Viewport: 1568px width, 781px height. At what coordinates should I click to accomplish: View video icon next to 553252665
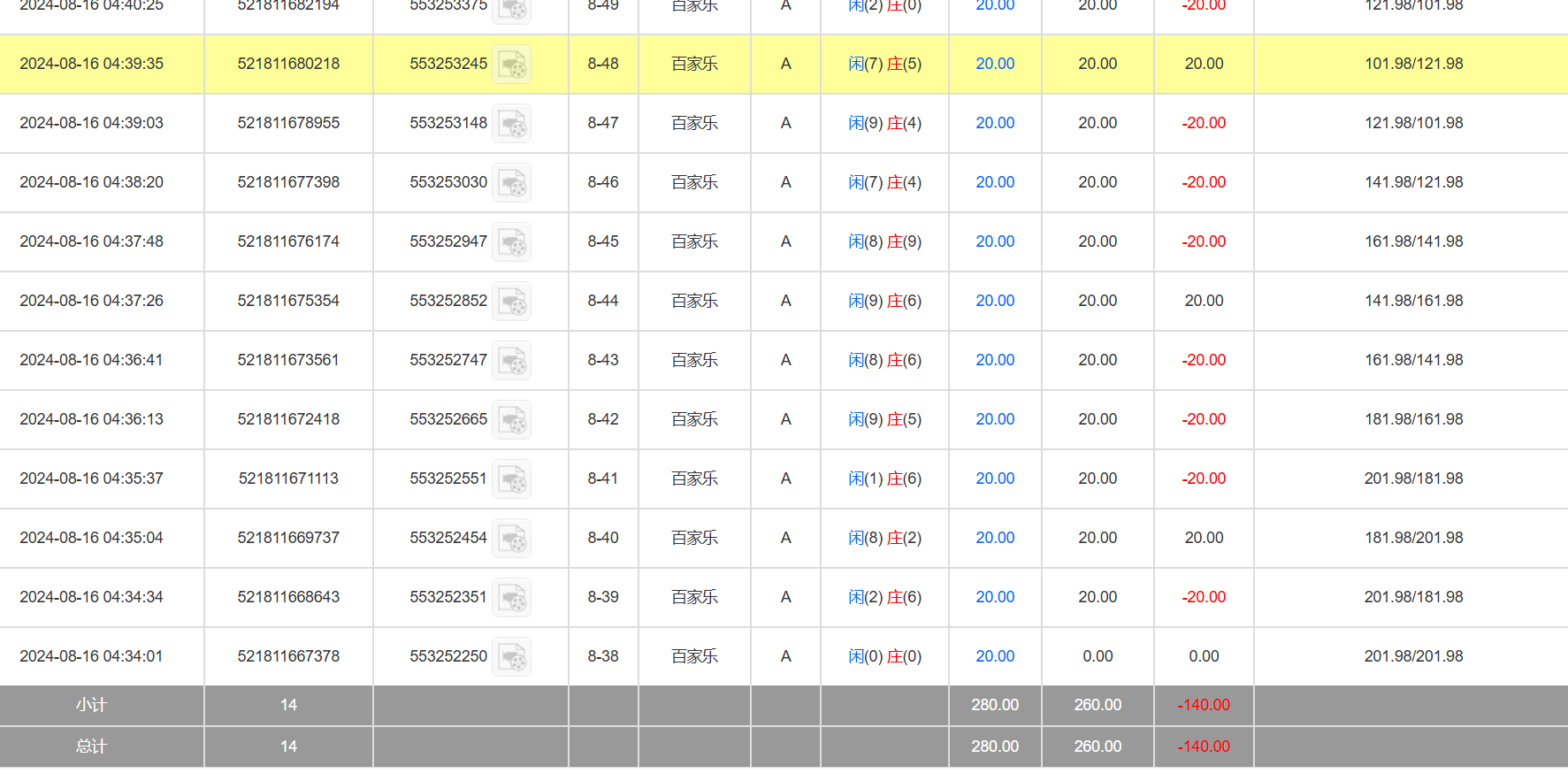click(511, 420)
